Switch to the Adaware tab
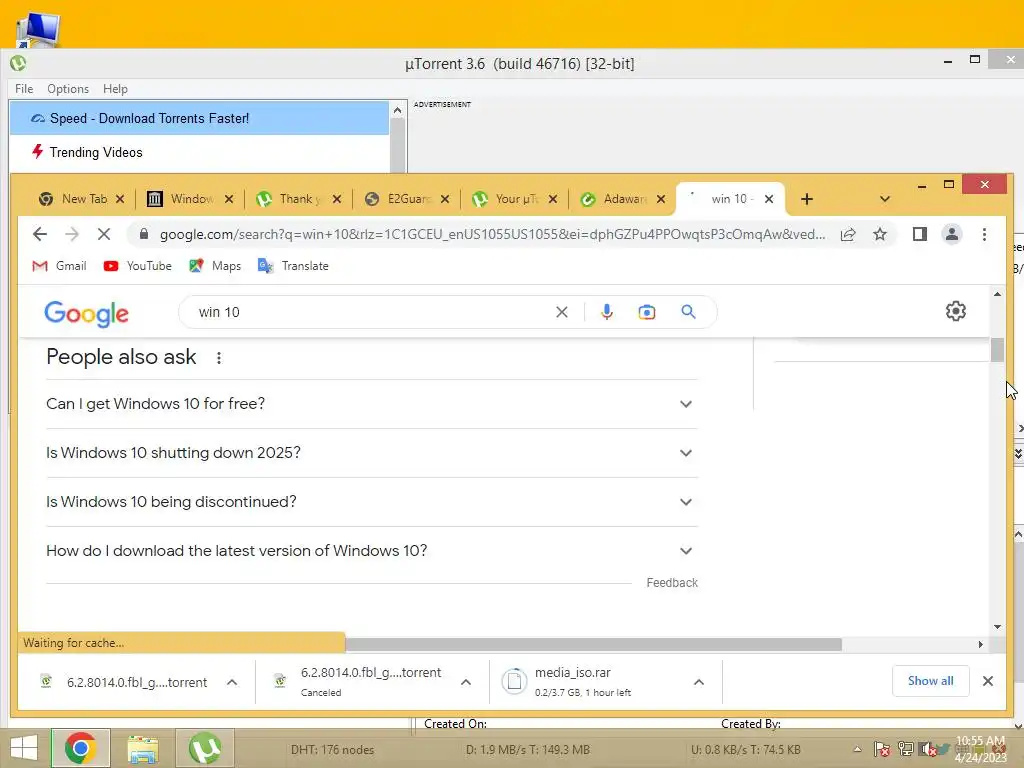The image size is (1024, 768). [x=624, y=199]
